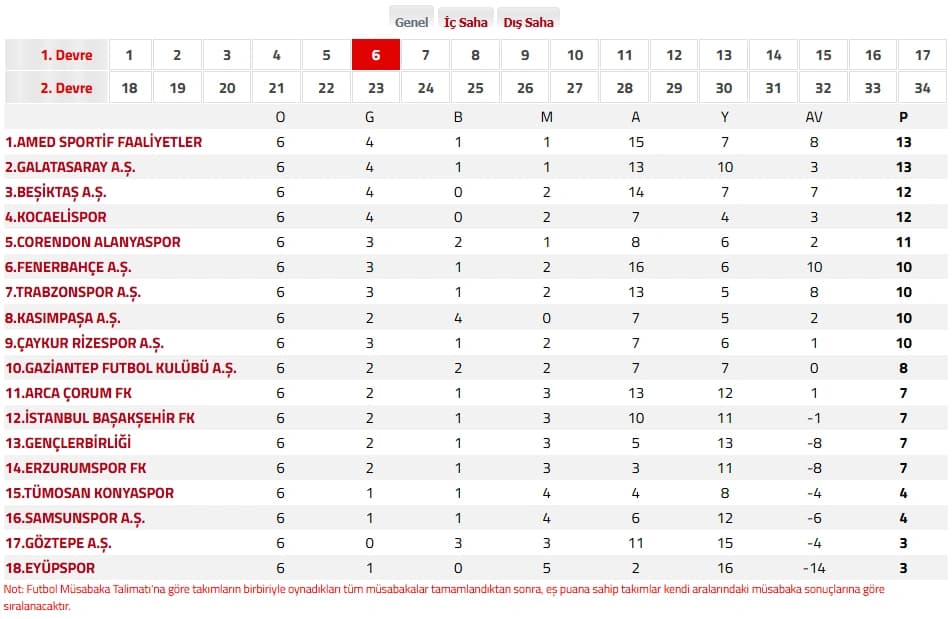Select week 1 of the season

pos(129,55)
